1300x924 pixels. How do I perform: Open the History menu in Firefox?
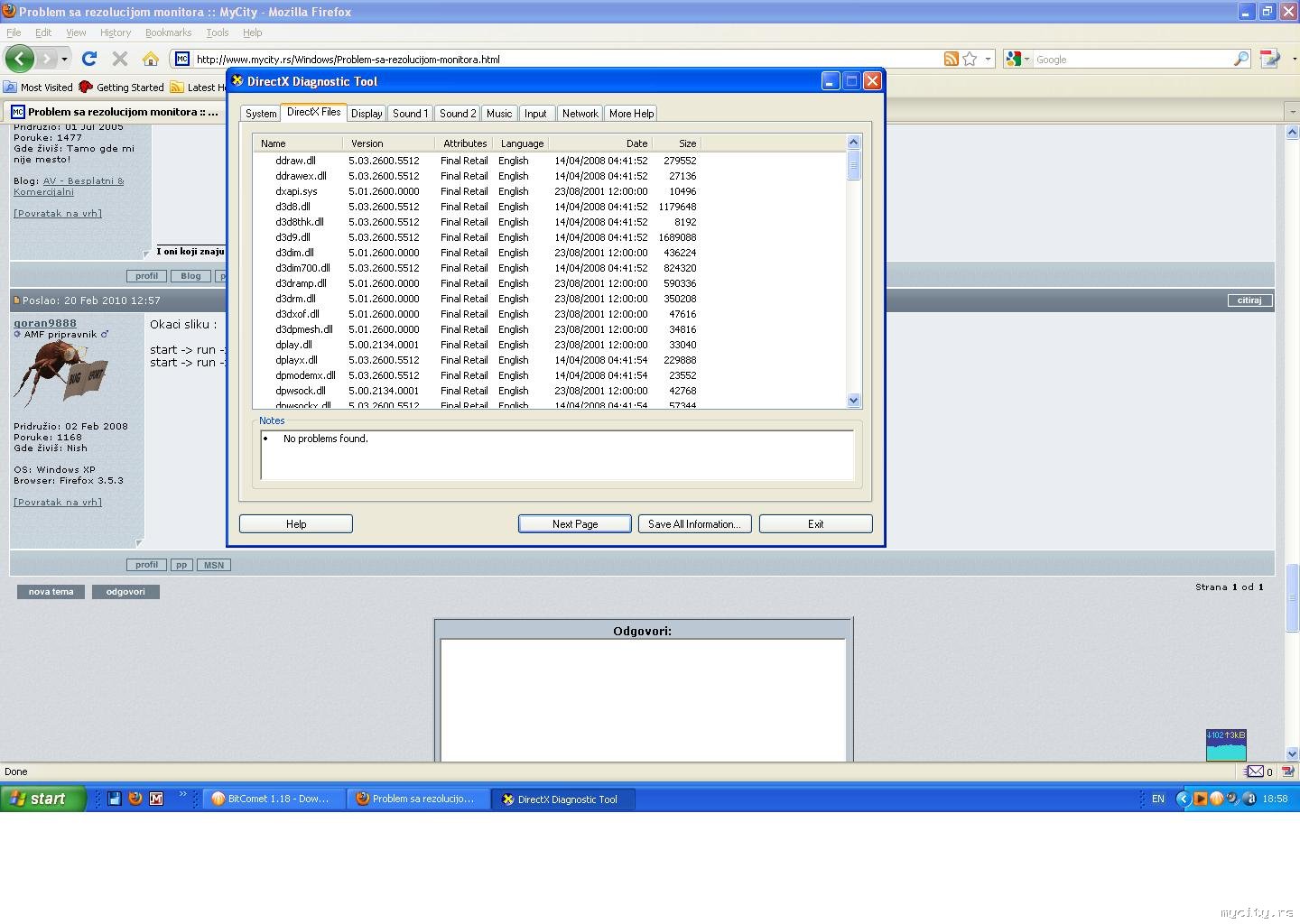click(x=116, y=32)
